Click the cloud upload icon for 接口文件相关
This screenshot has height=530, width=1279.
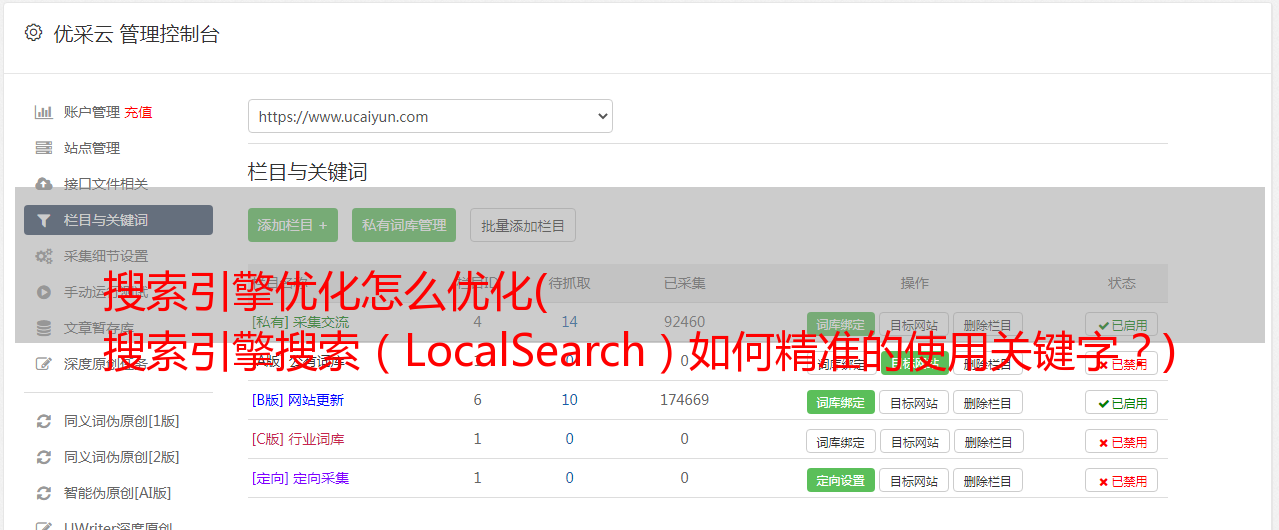[43, 184]
